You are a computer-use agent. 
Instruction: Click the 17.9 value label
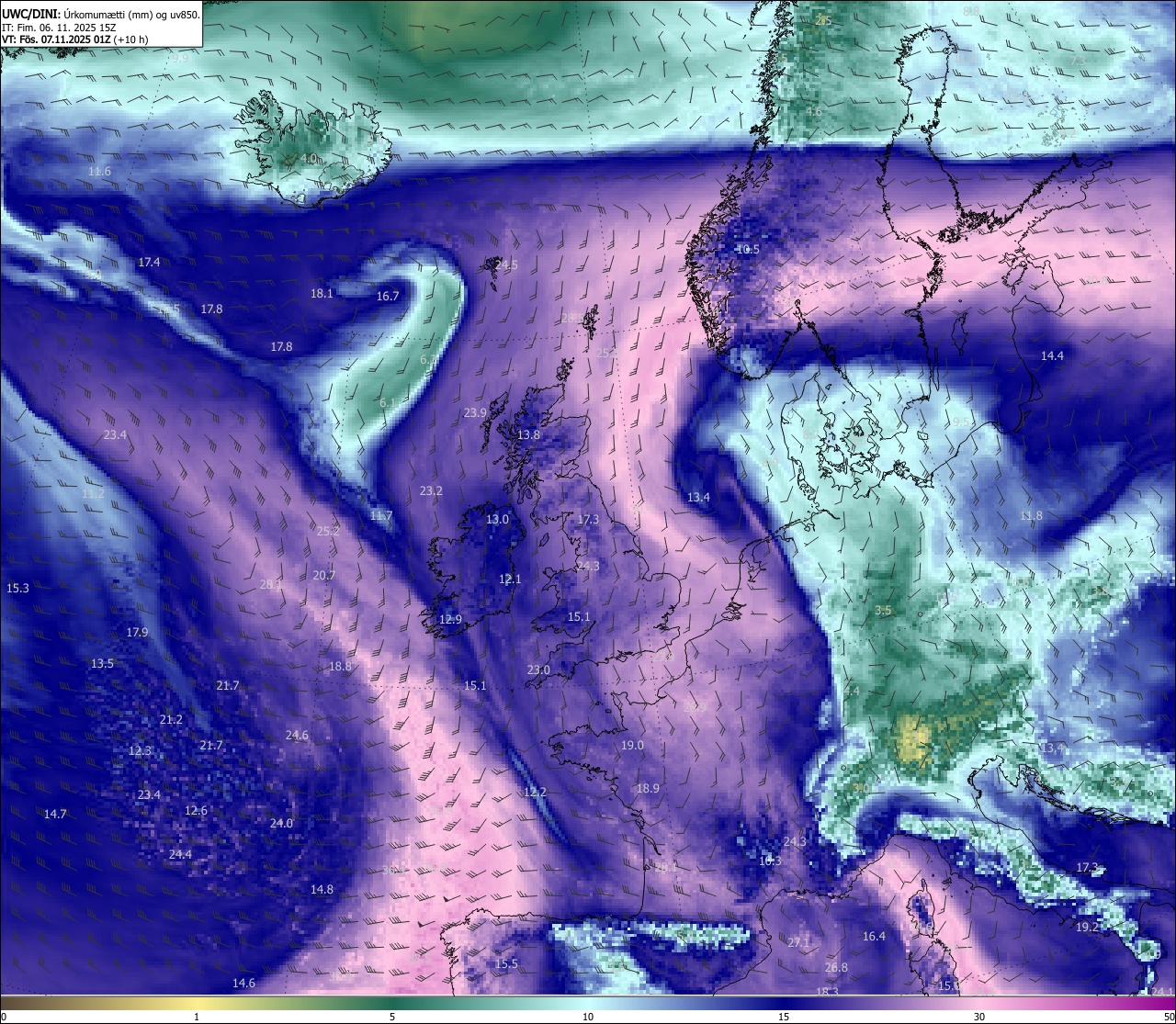137,633
